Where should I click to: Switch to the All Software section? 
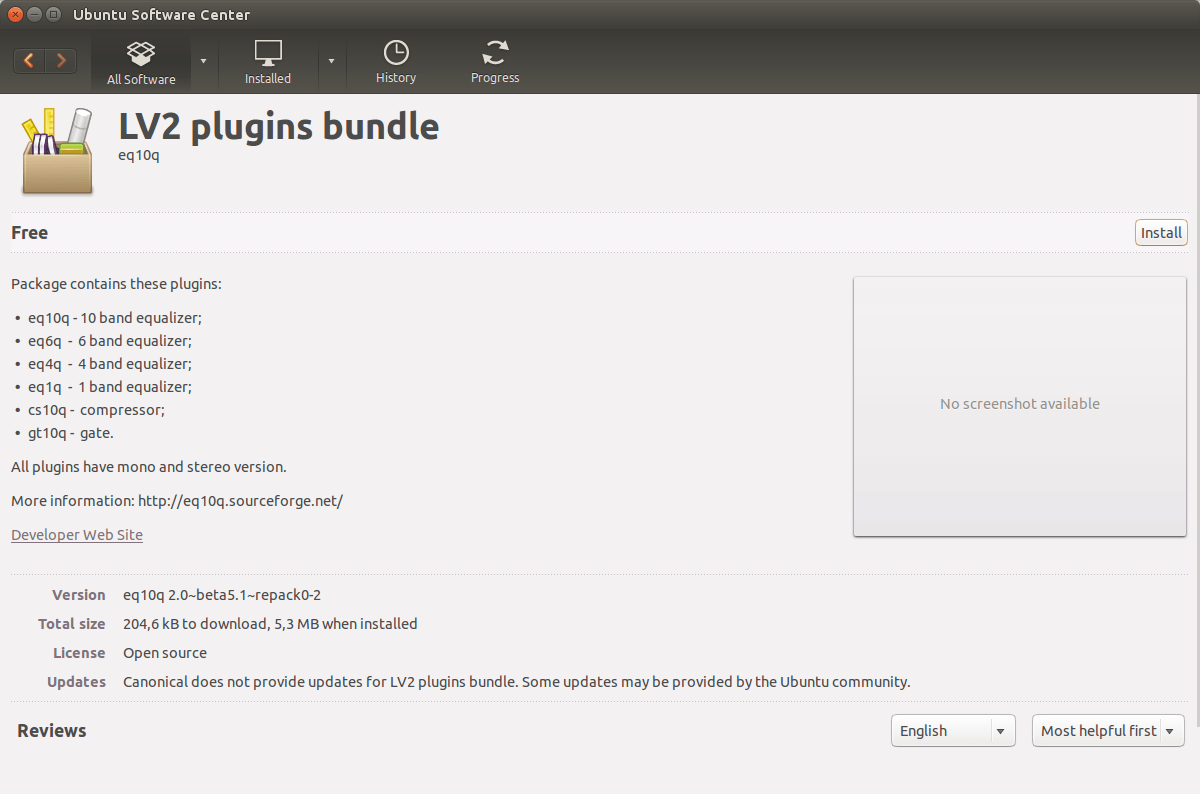[140, 61]
